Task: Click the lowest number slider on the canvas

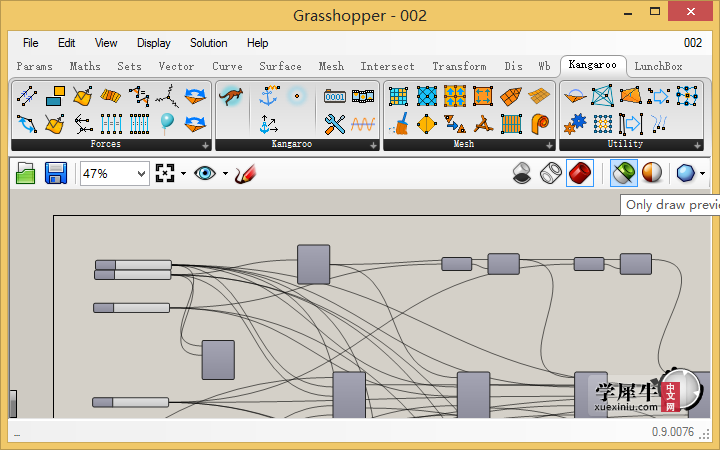Action: point(130,402)
